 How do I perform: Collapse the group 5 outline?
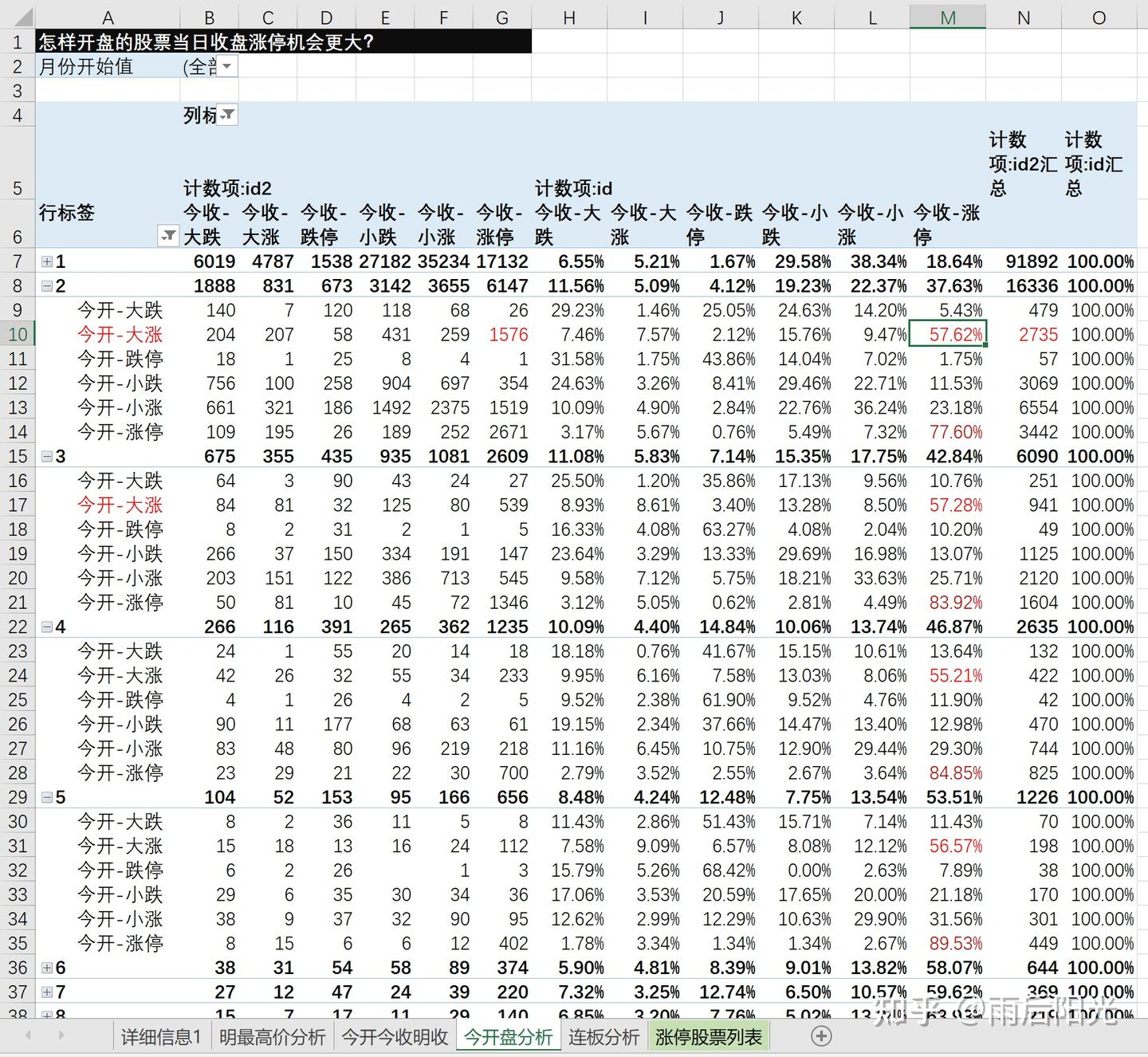[x=46, y=797]
